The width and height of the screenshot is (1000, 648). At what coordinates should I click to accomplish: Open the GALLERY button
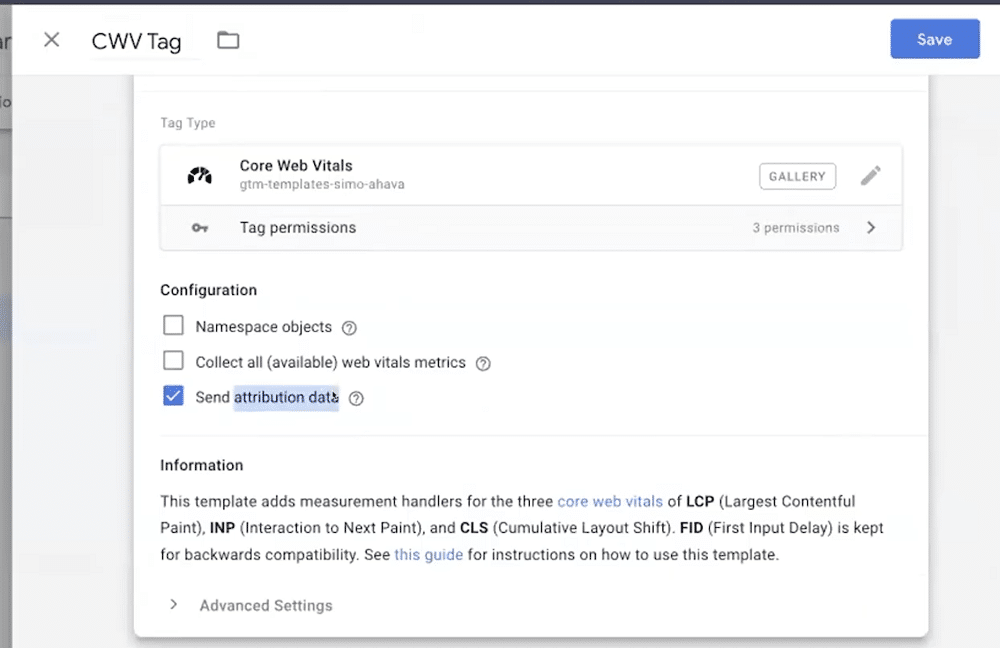click(797, 175)
